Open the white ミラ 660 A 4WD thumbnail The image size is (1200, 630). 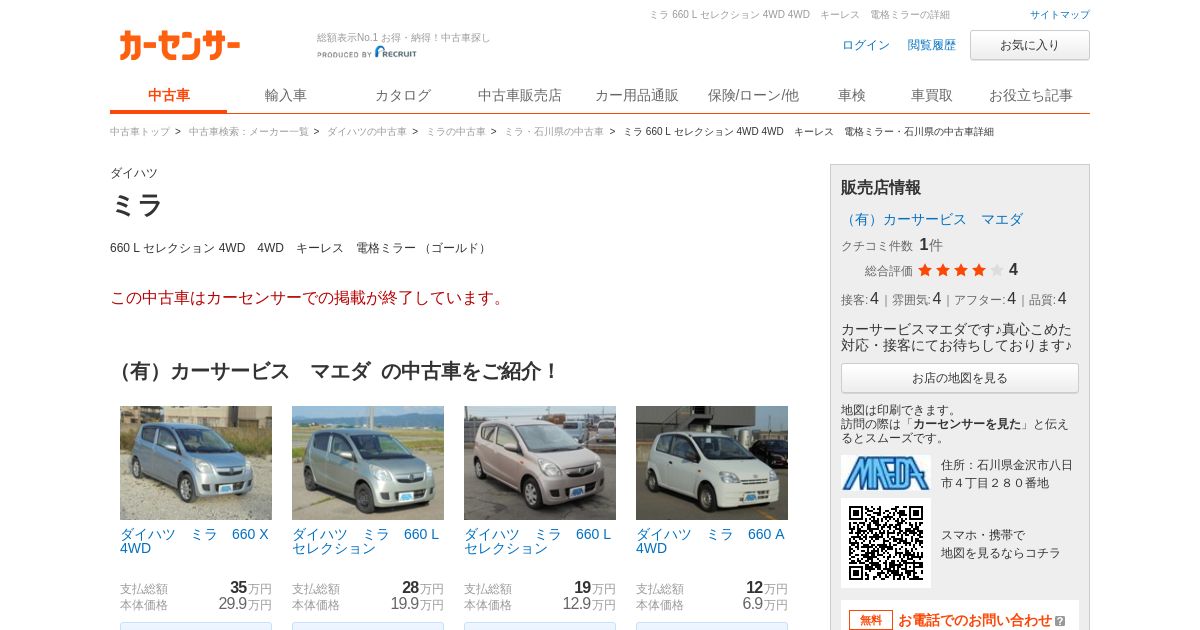pyautogui.click(x=712, y=463)
